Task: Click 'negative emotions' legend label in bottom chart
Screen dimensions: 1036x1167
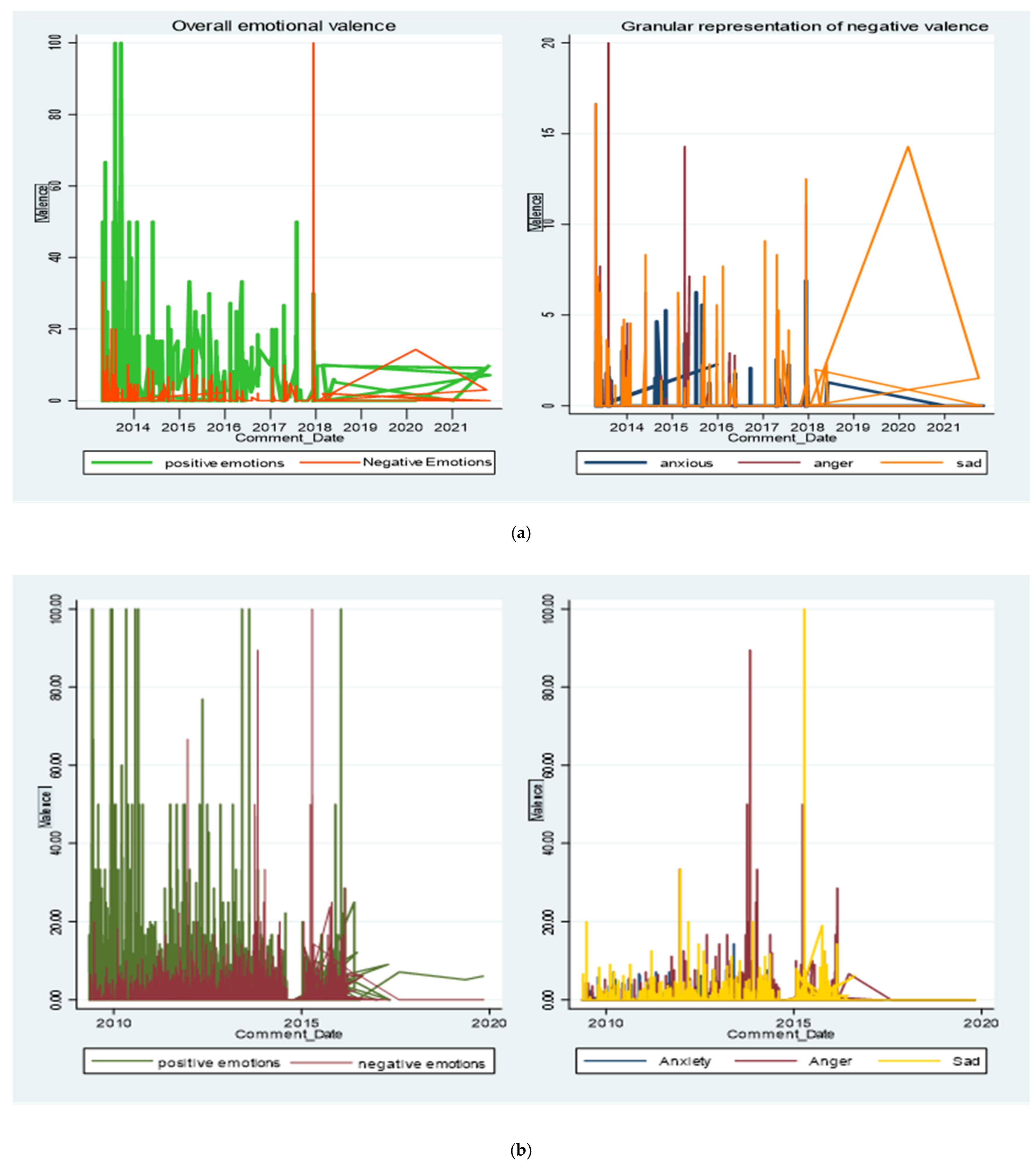Action: tap(421, 1064)
